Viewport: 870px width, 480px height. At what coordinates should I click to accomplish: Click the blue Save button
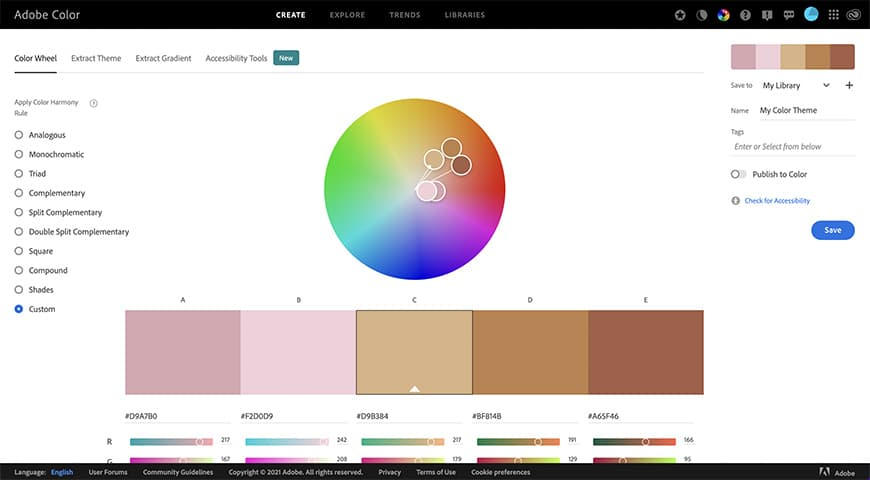coord(832,230)
